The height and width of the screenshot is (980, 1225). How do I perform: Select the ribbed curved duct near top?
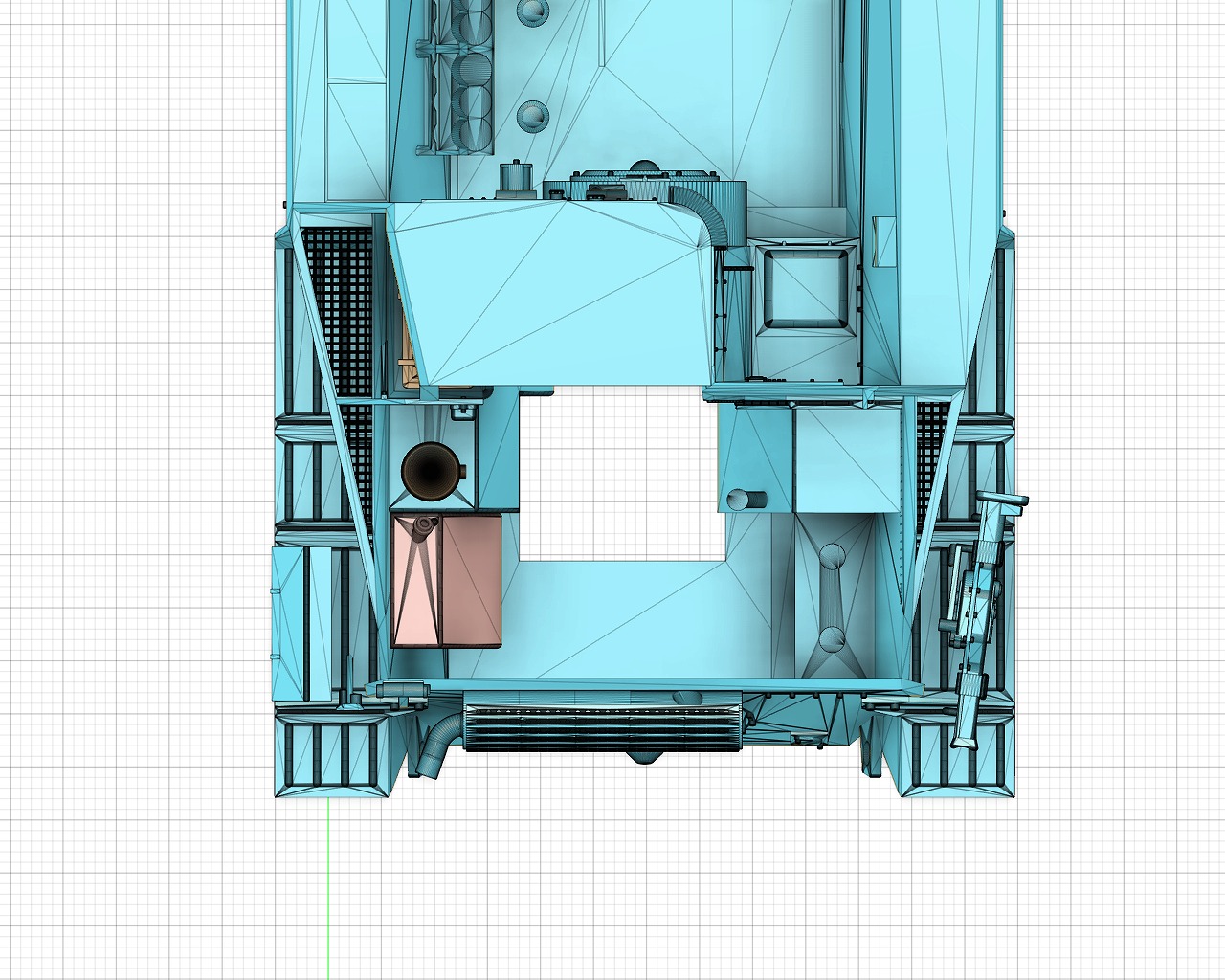pyautogui.click(x=703, y=215)
